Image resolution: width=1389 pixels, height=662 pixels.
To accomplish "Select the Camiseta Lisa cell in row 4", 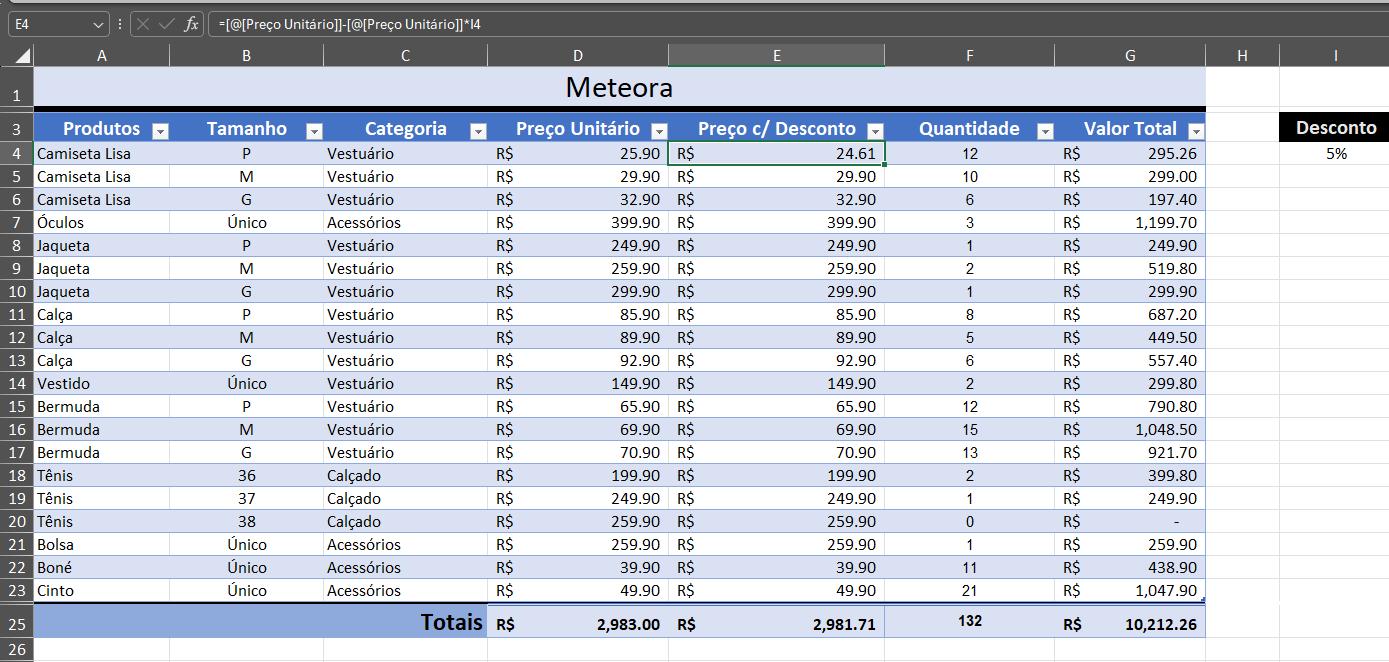I will click(x=84, y=154).
